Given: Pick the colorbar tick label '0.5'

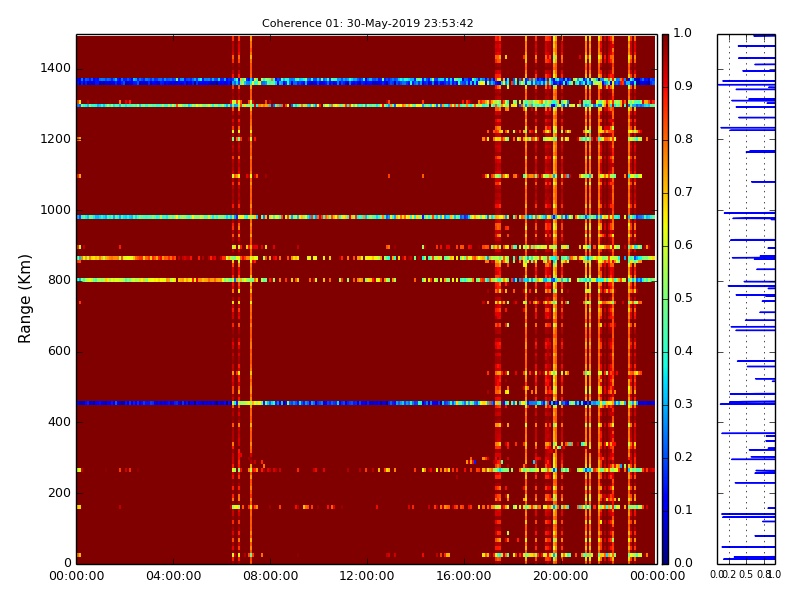Looking at the screenshot, I should click(683, 298).
